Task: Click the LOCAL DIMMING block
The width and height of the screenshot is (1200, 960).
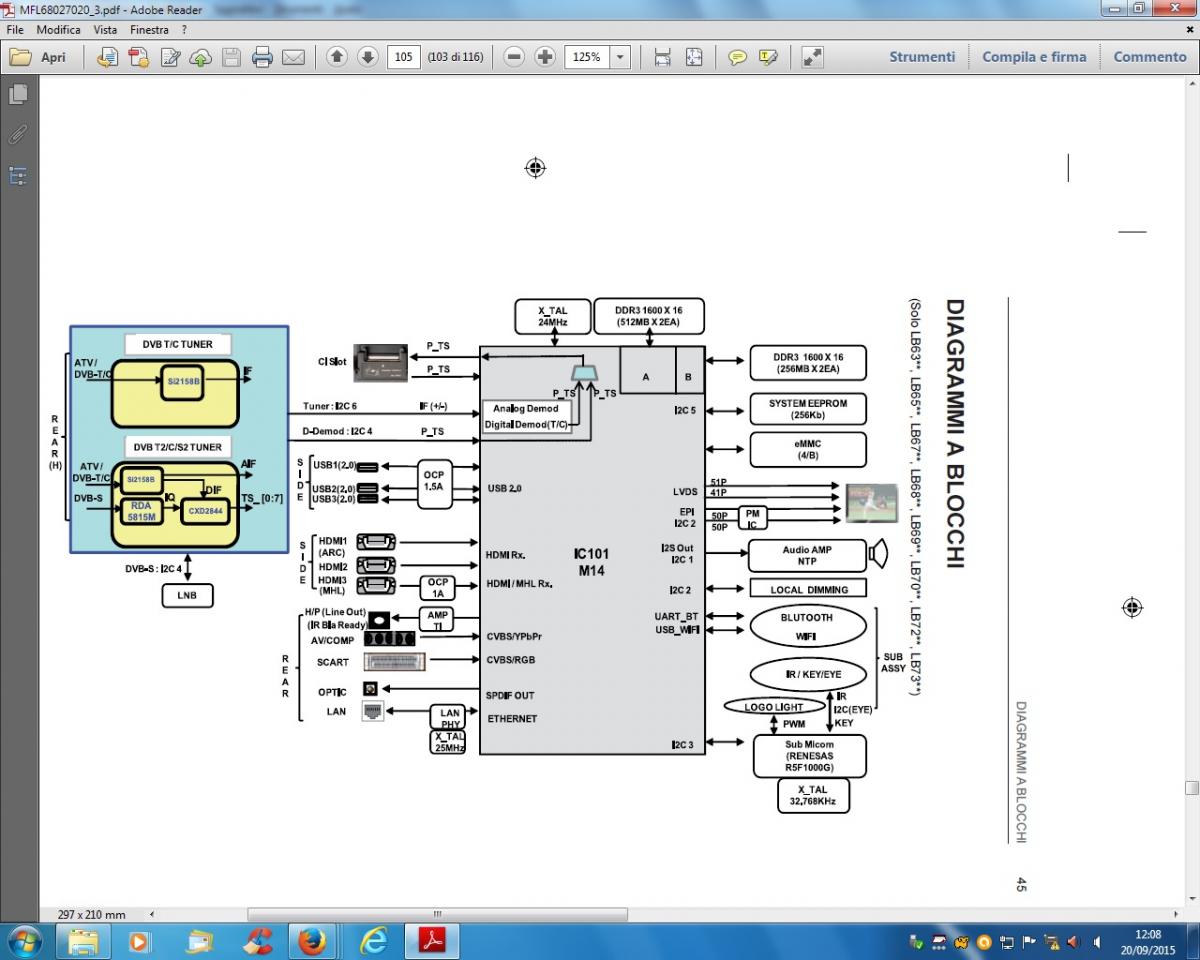Action: (x=808, y=589)
